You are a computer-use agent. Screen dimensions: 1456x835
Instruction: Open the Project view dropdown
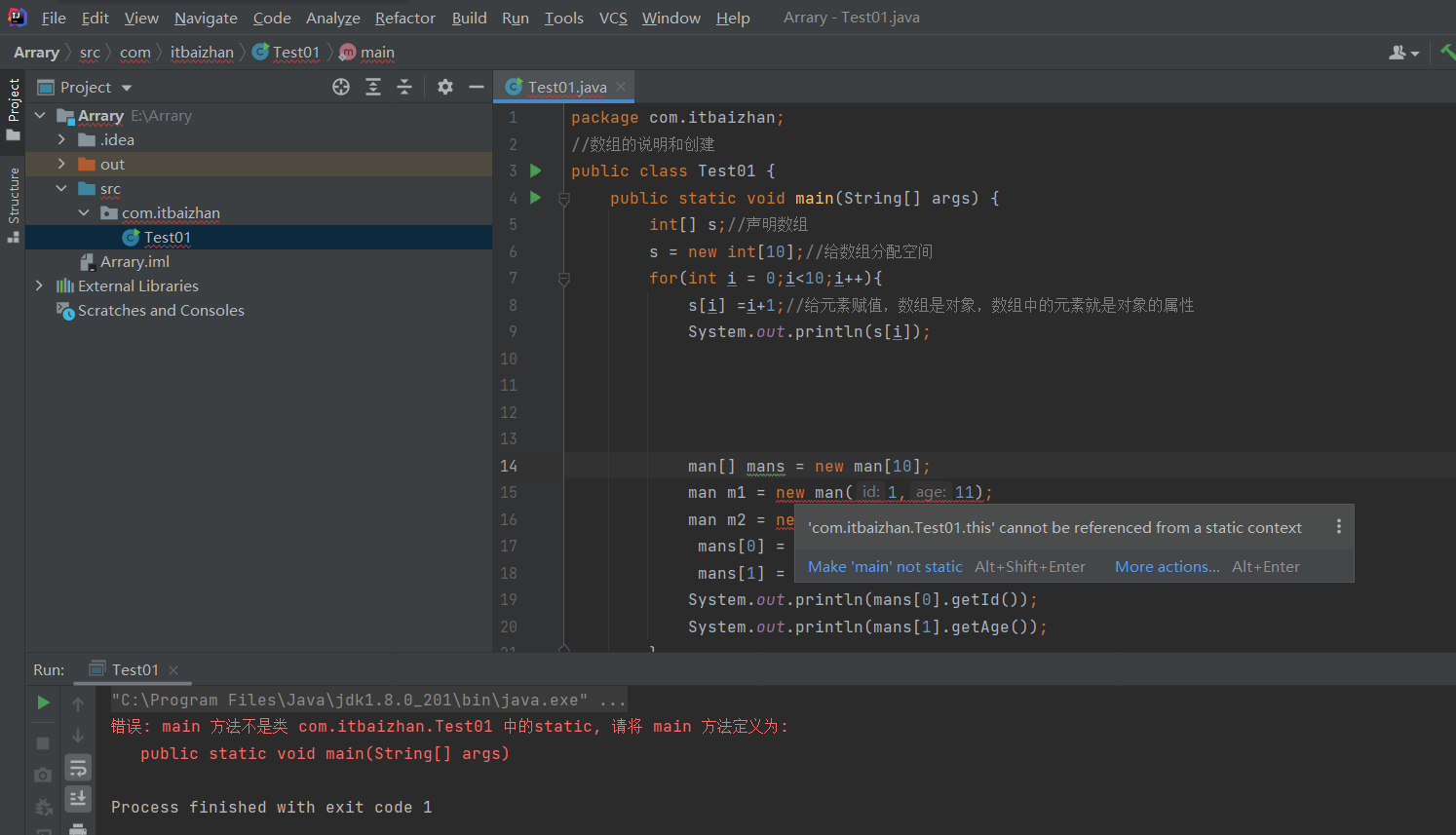(x=127, y=88)
